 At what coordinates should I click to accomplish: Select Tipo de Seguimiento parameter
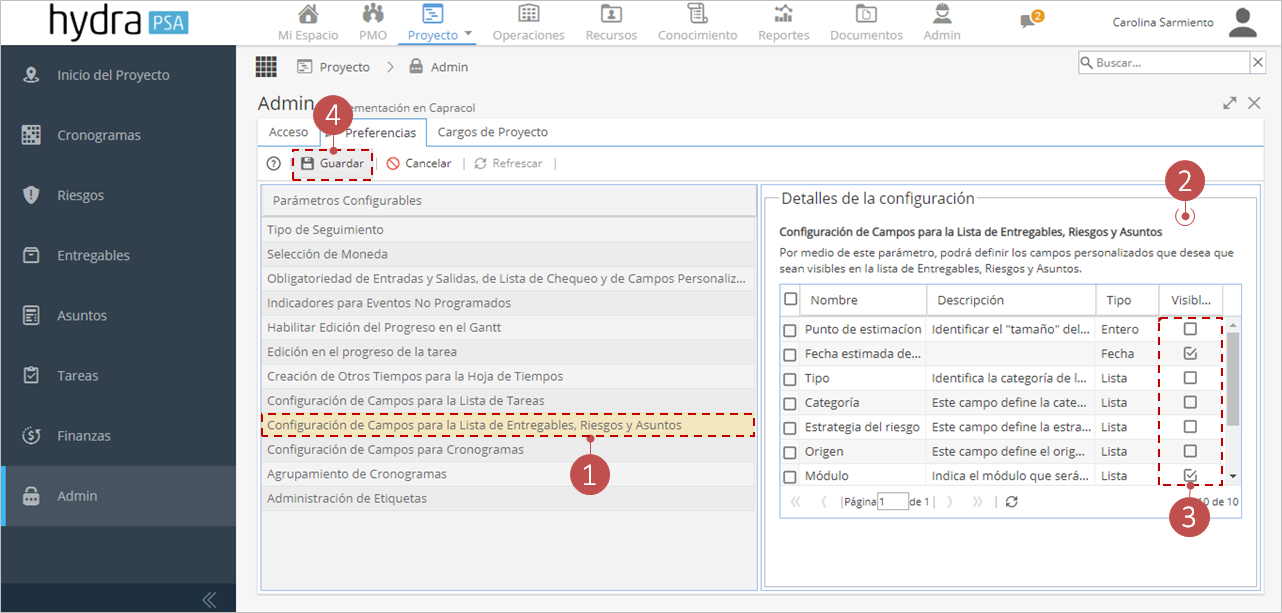[x=508, y=230]
